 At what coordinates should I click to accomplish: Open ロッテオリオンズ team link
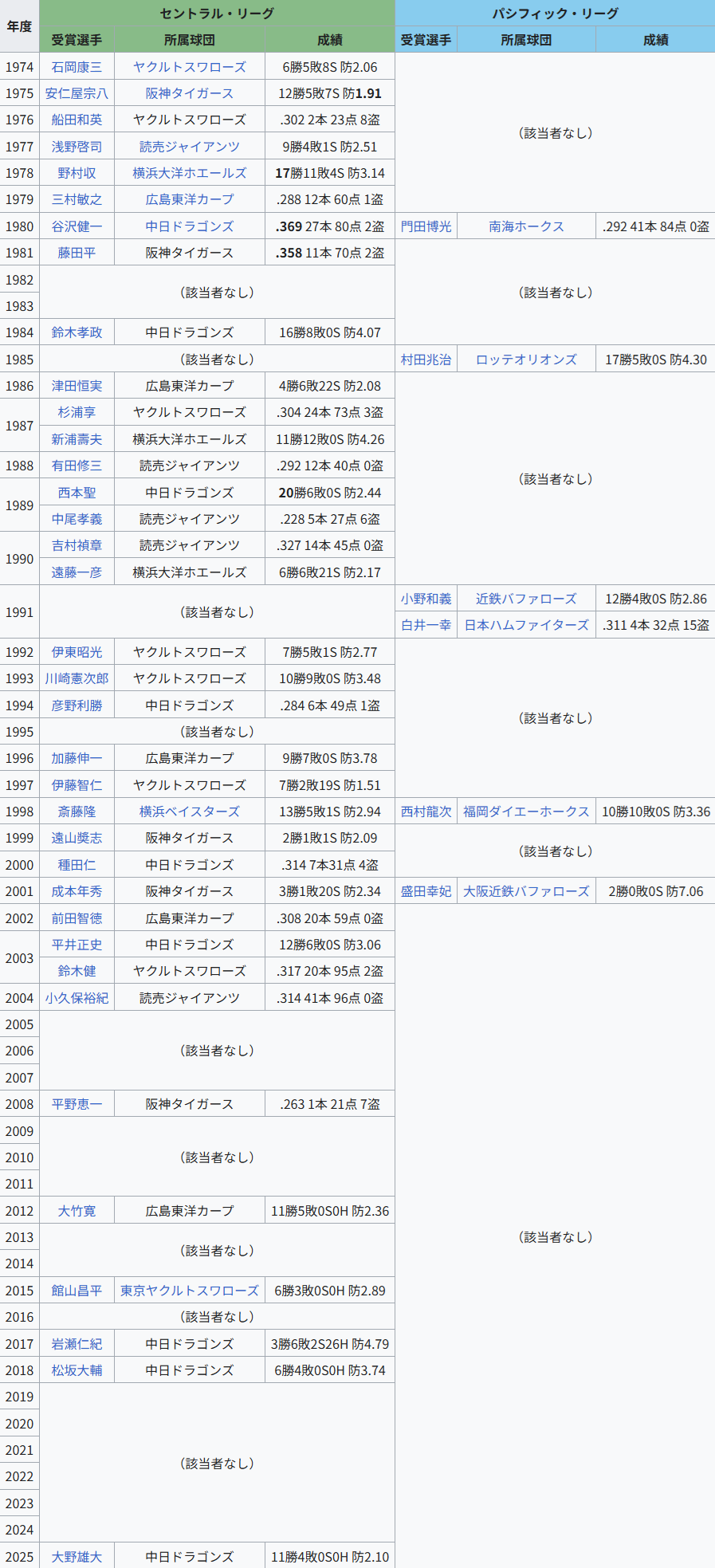point(526,360)
